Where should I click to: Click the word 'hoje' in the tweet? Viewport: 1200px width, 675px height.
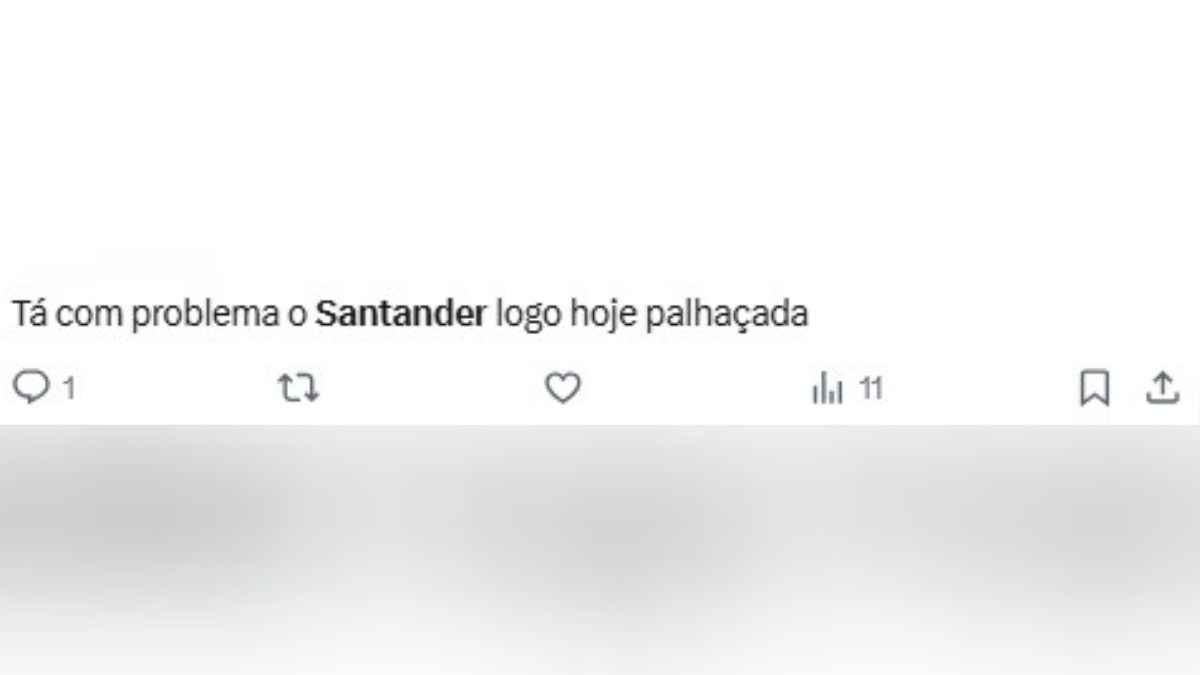point(603,316)
